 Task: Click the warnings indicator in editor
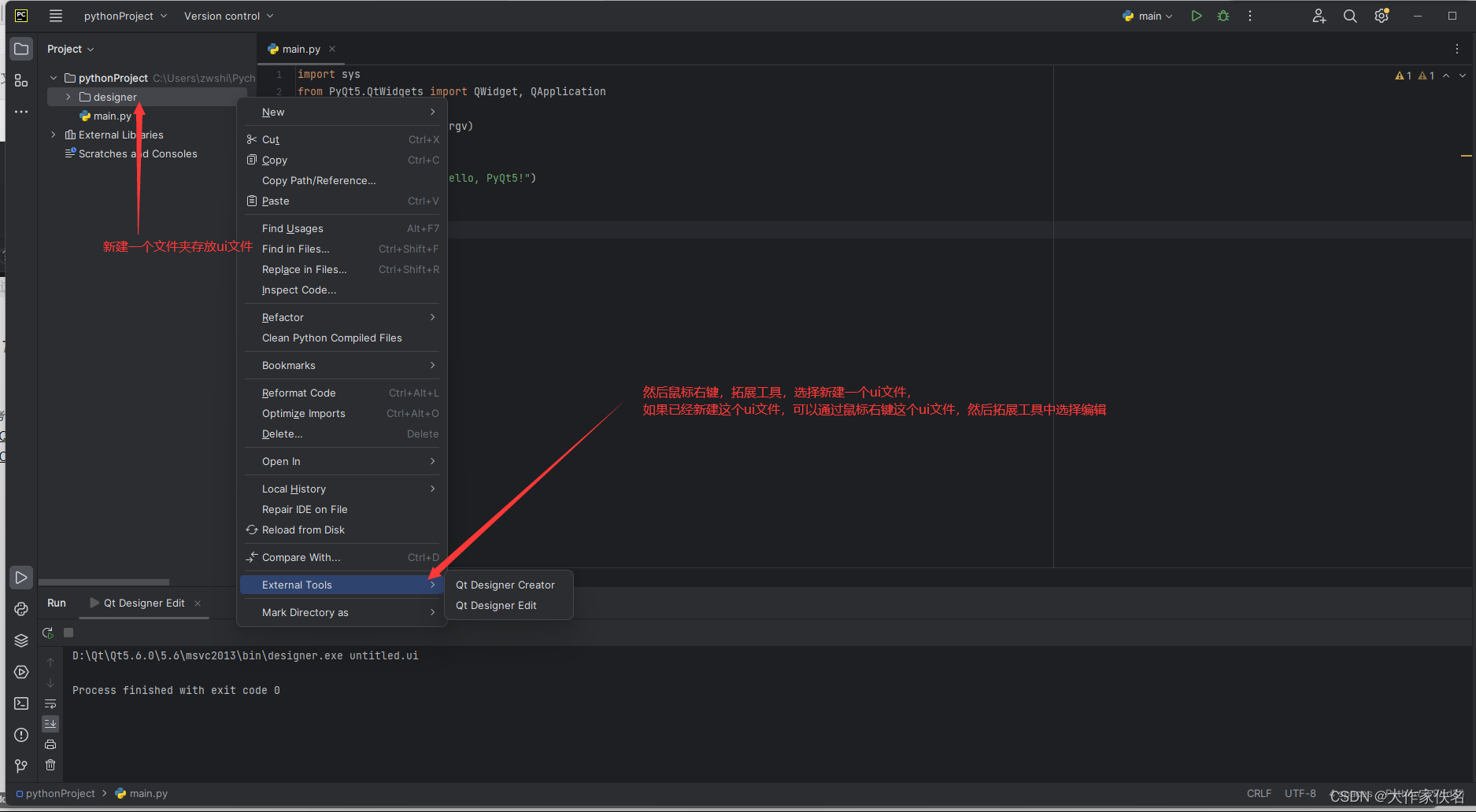(x=1415, y=76)
